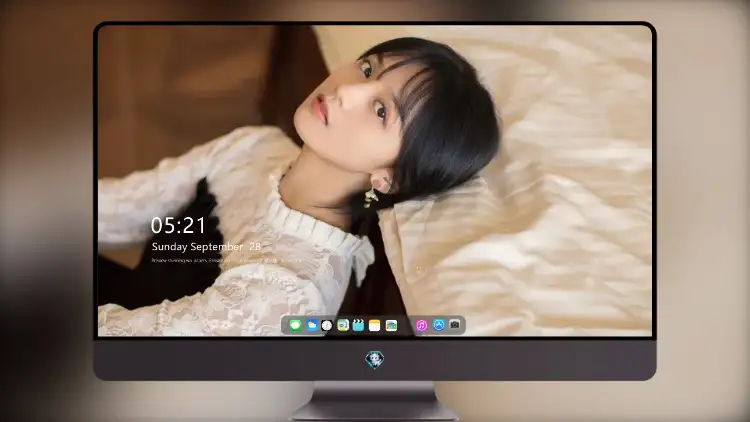The height and width of the screenshot is (422, 750).
Task: Open the blue App Store icon
Action: point(439,325)
